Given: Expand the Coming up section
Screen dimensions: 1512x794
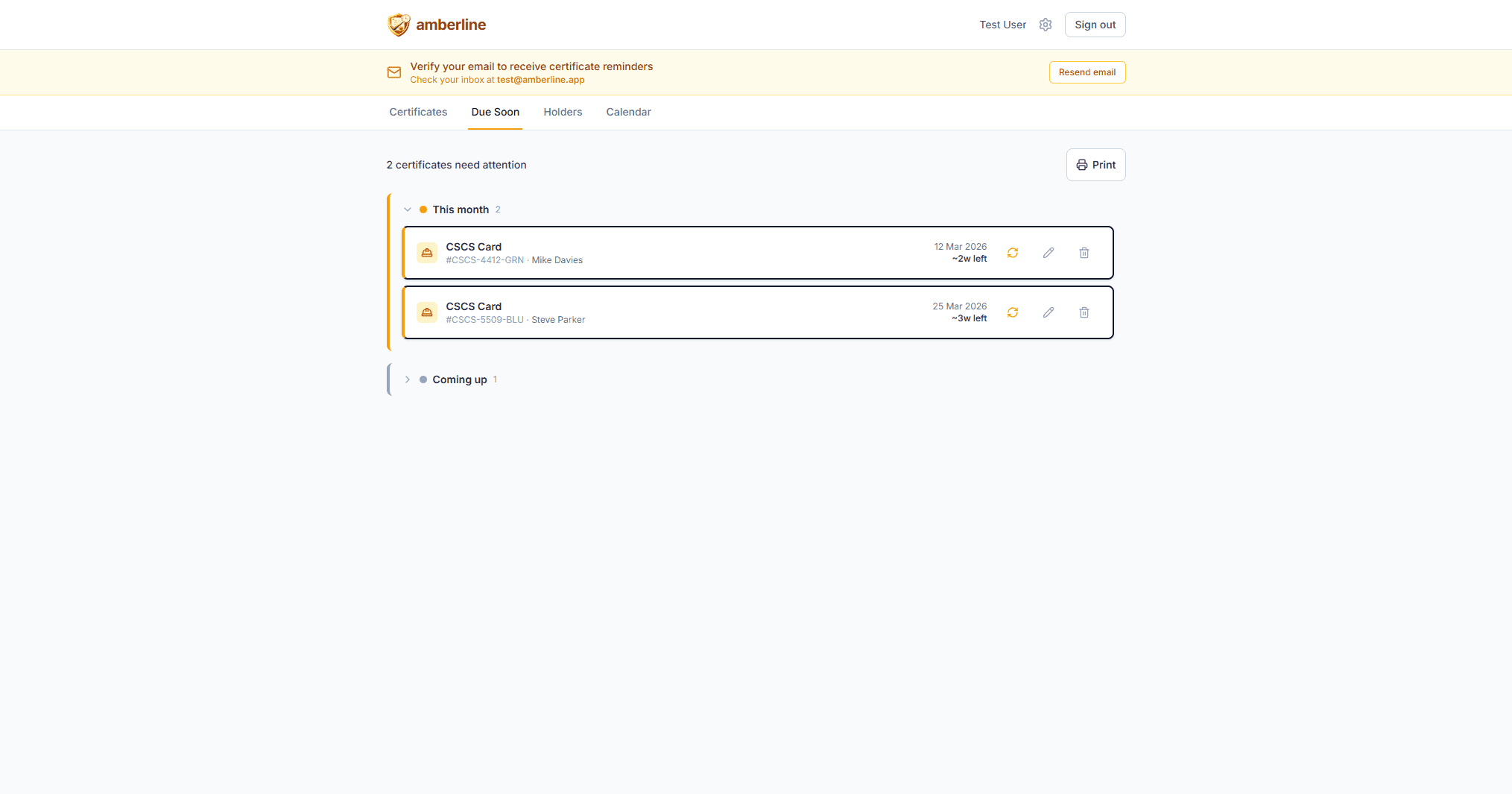Looking at the screenshot, I should pyautogui.click(x=408, y=379).
